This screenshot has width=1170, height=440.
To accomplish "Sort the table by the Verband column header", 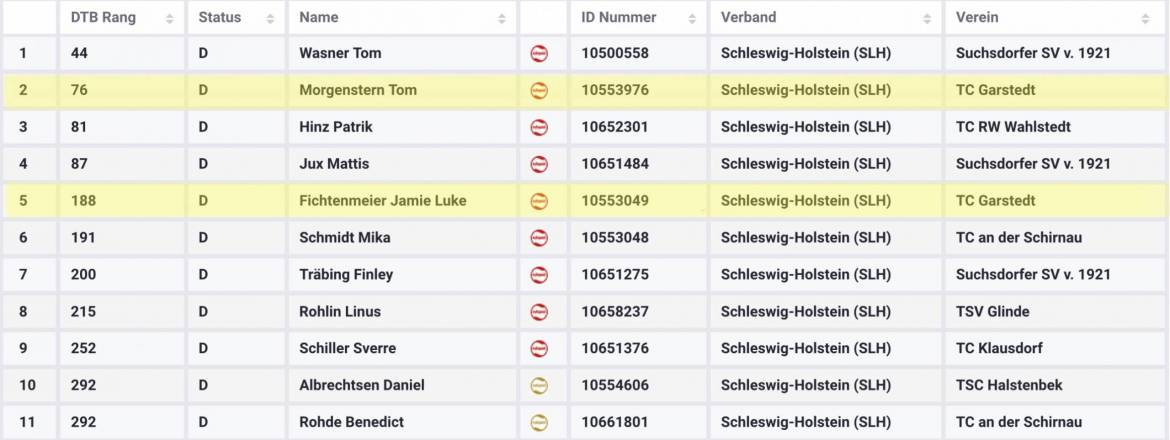I will 748,17.
